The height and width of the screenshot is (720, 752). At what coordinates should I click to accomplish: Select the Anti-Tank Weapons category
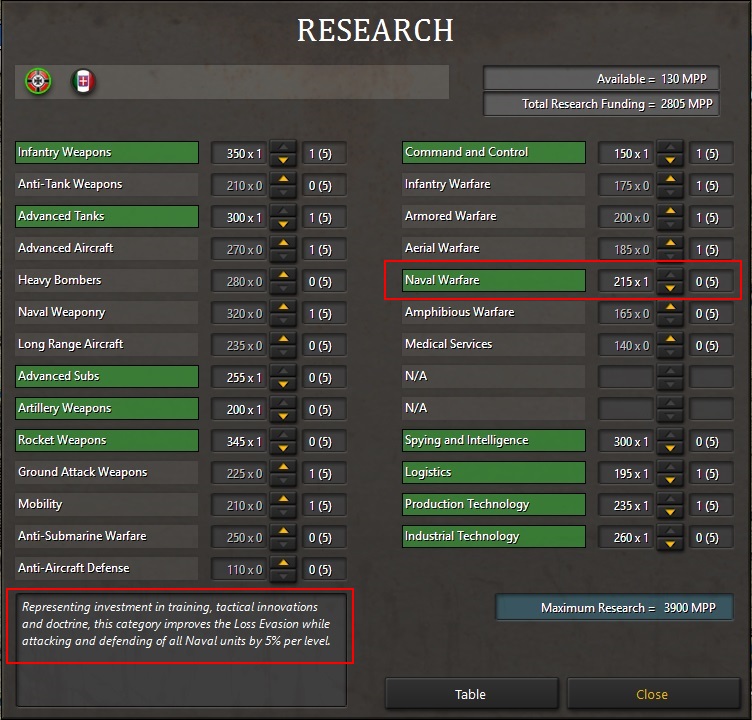tap(106, 185)
